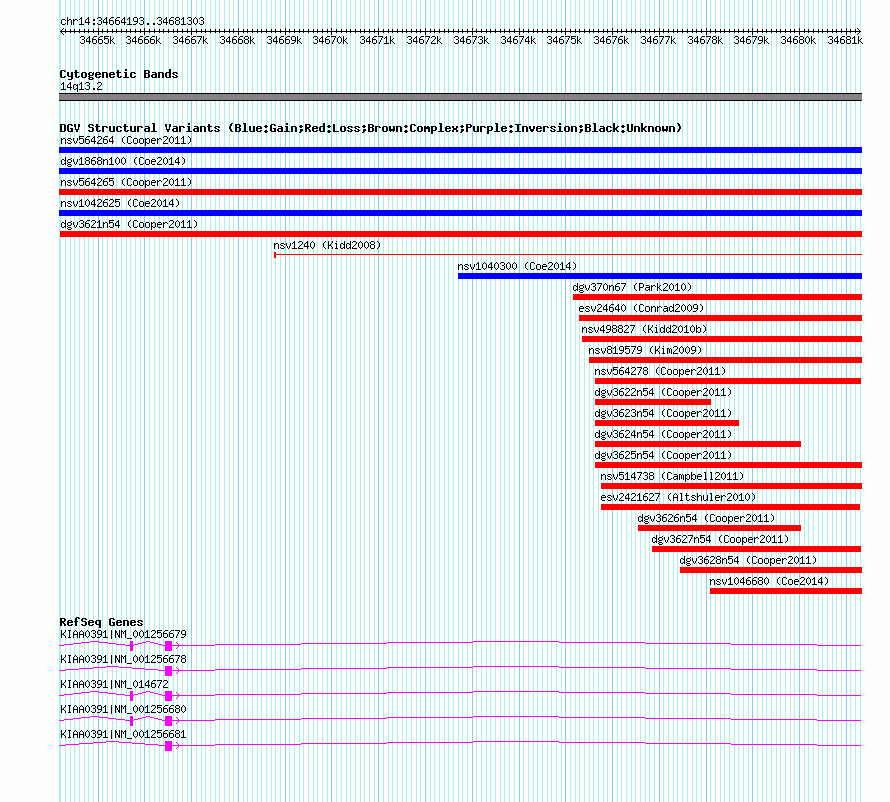Click the thin red nsv1240 line
Screen dimensions: 890x802
(x=568, y=255)
